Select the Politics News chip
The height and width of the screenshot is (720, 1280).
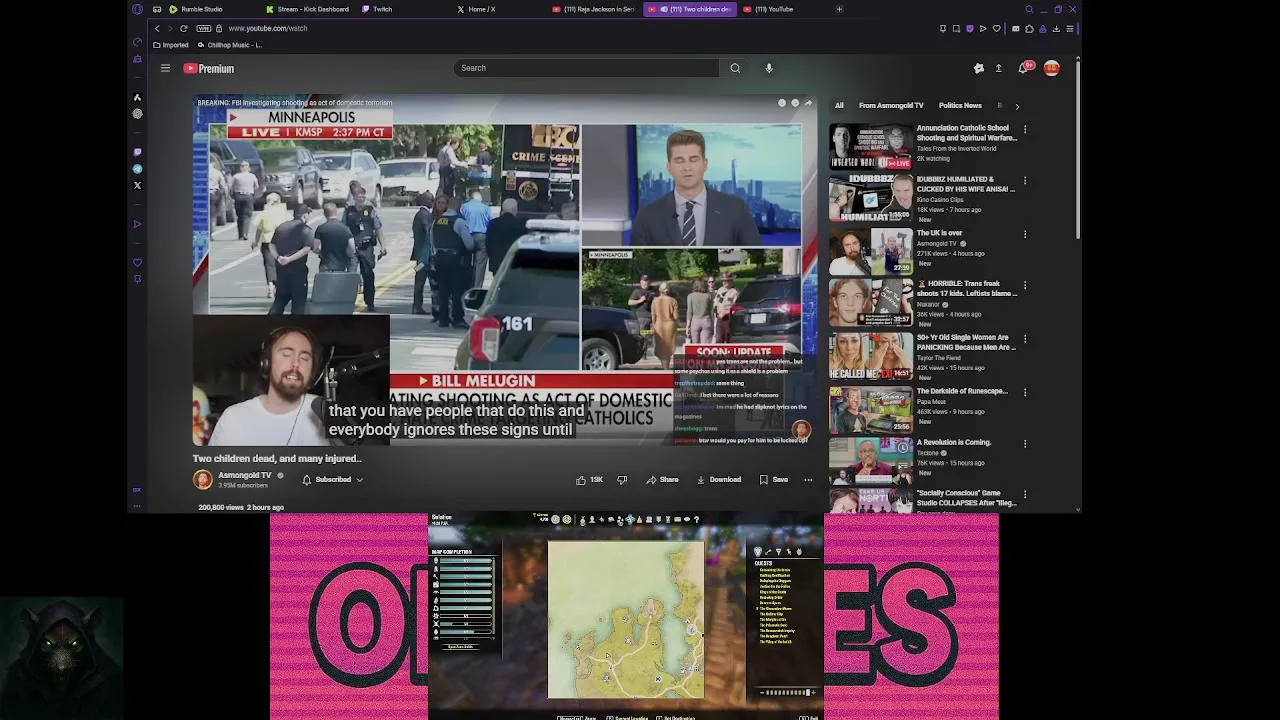[x=960, y=105]
